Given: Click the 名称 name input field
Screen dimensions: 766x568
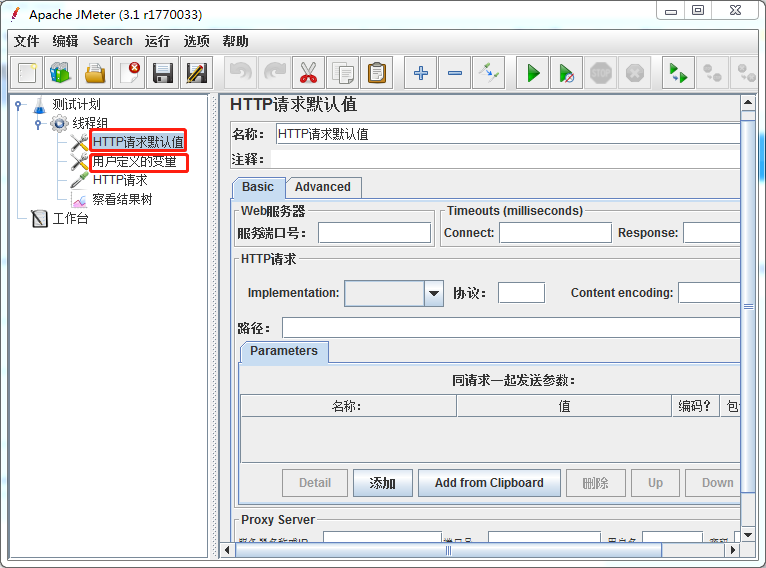Looking at the screenshot, I should coord(508,134).
